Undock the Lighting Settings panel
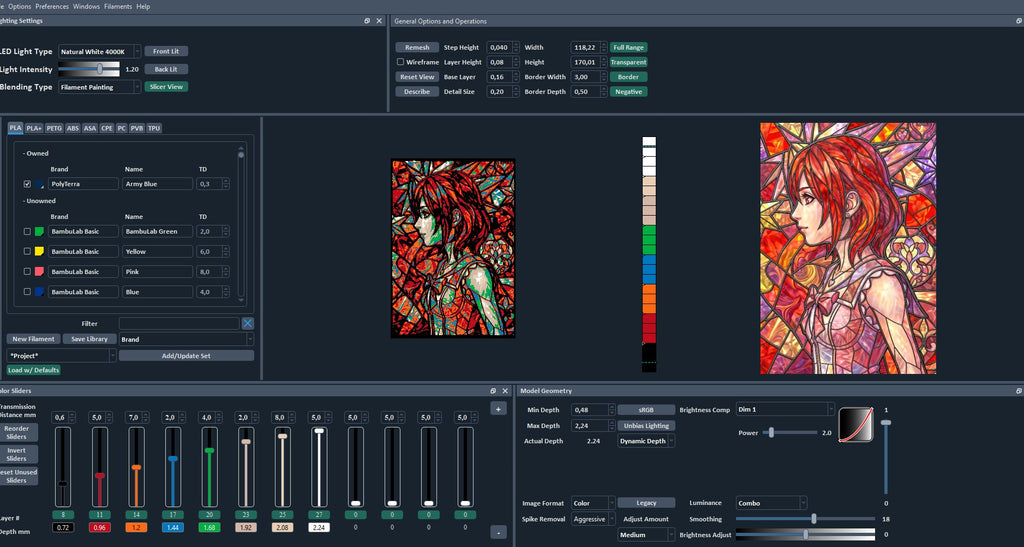The image size is (1024, 547). (x=367, y=21)
